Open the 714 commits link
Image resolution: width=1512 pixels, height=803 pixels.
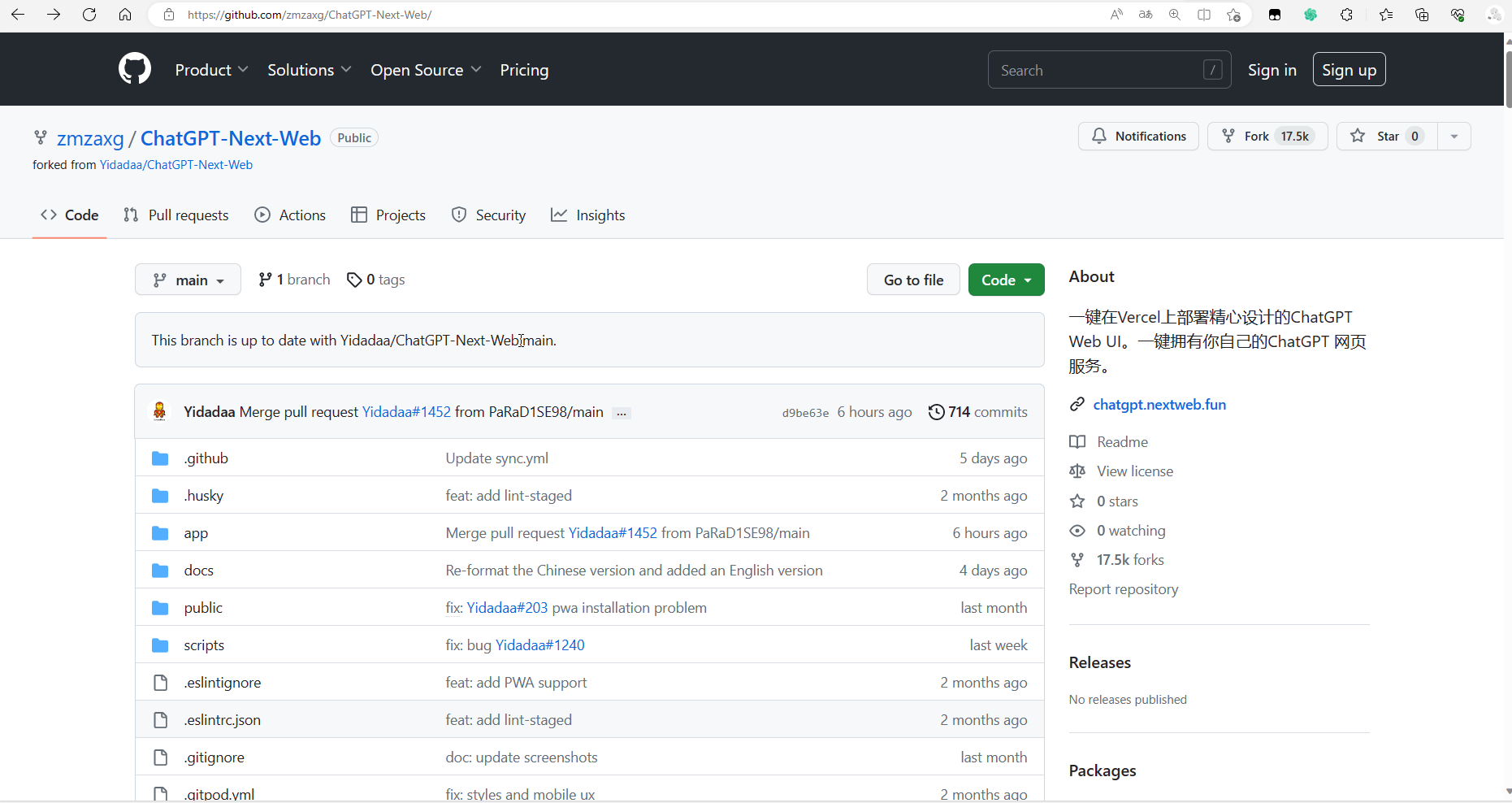[978, 412]
